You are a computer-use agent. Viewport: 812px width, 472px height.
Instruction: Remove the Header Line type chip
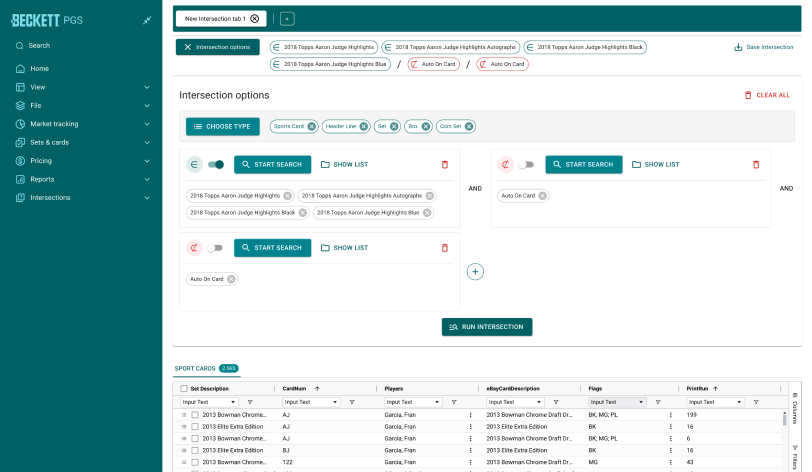click(x=364, y=126)
